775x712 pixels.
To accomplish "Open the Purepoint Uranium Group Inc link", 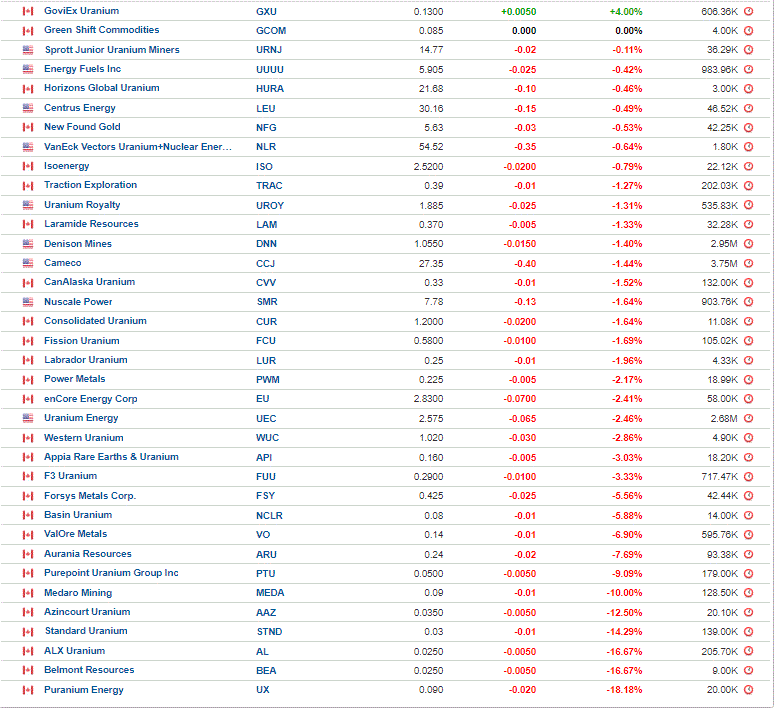I will (111, 573).
